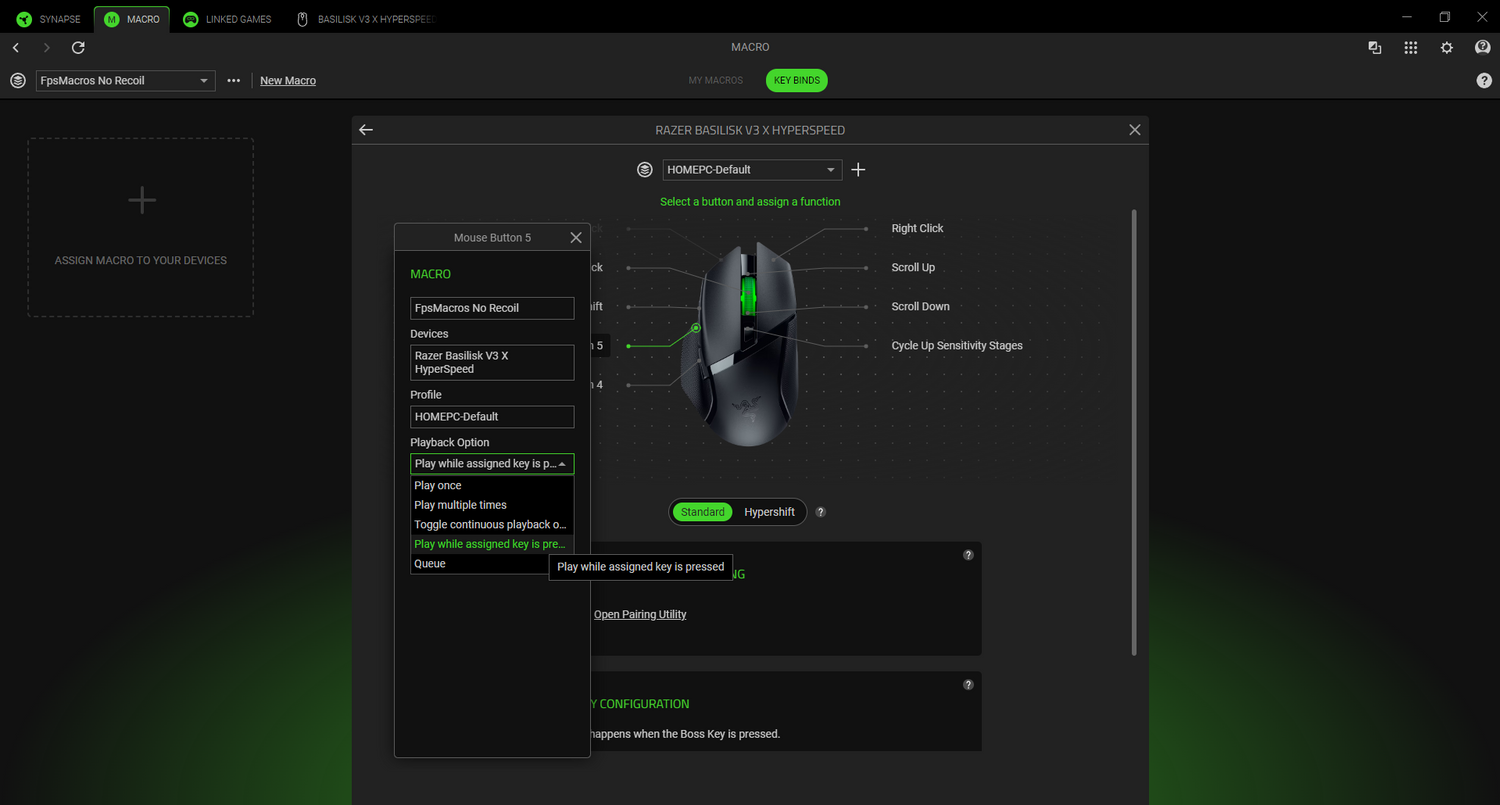Click the plus icon beside HOMEPC-Default profile
Viewport: 1500px width, 805px height.
point(857,170)
